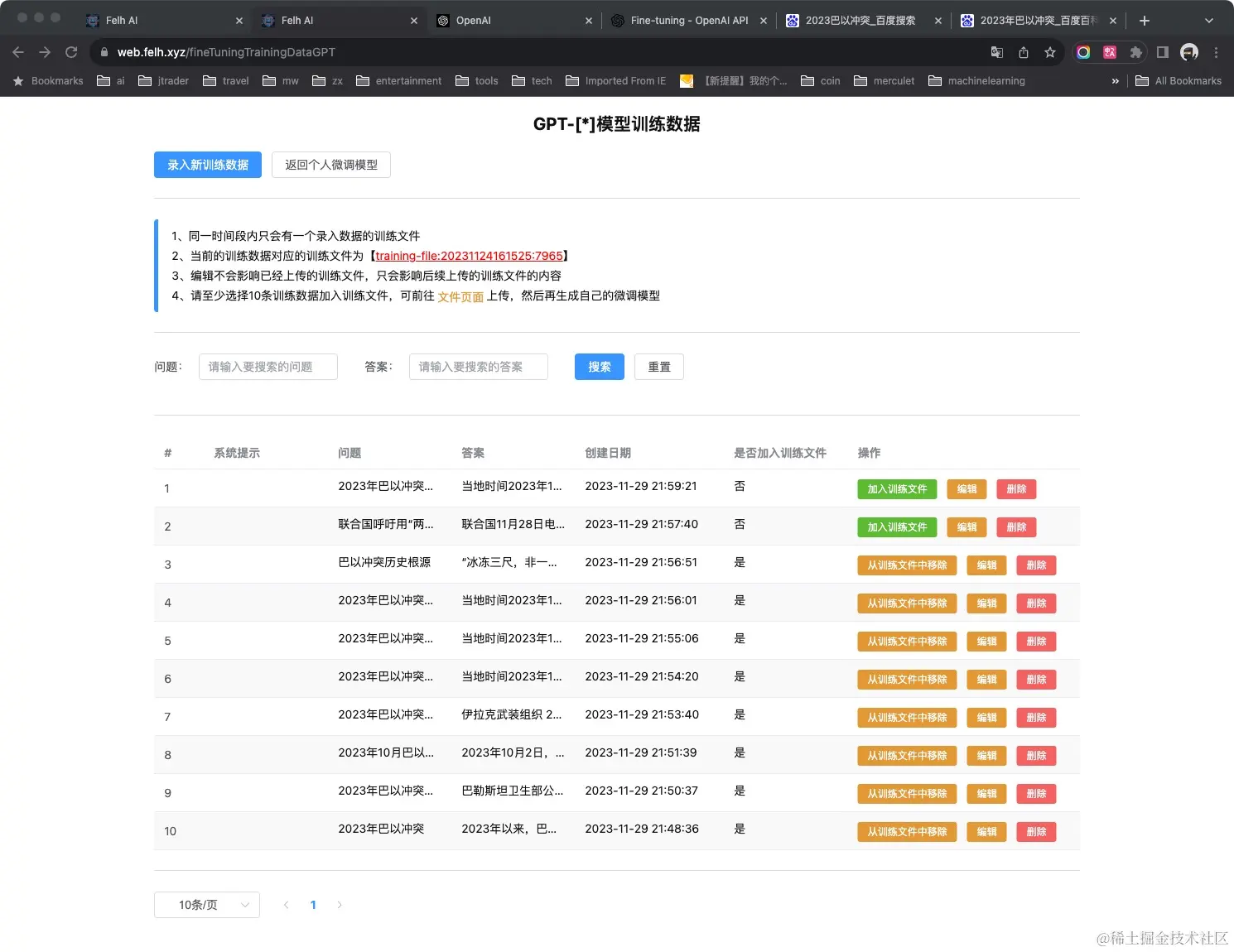
Task: Bookmark this page via the star icon
Action: (x=1050, y=51)
